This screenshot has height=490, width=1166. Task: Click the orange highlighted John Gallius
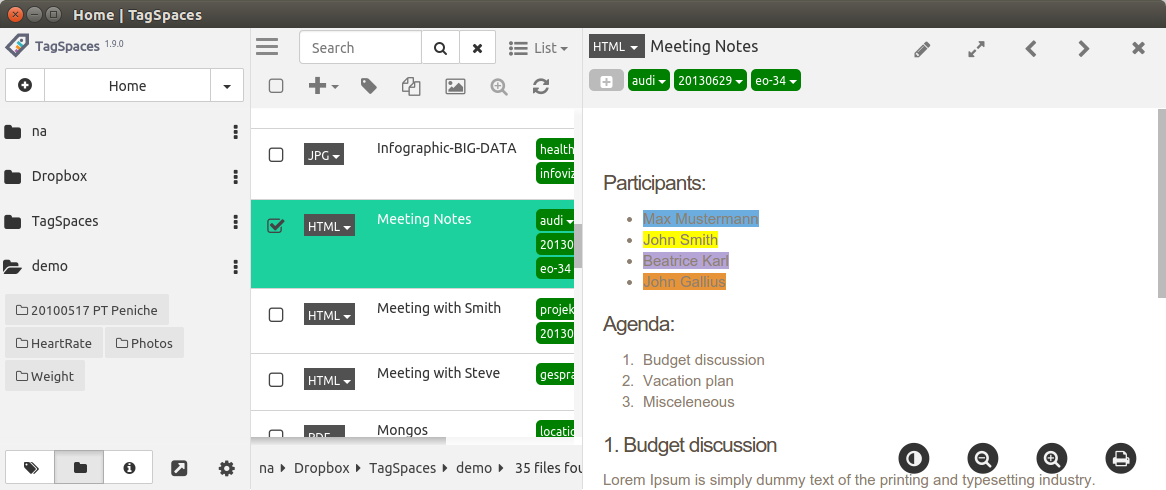684,282
